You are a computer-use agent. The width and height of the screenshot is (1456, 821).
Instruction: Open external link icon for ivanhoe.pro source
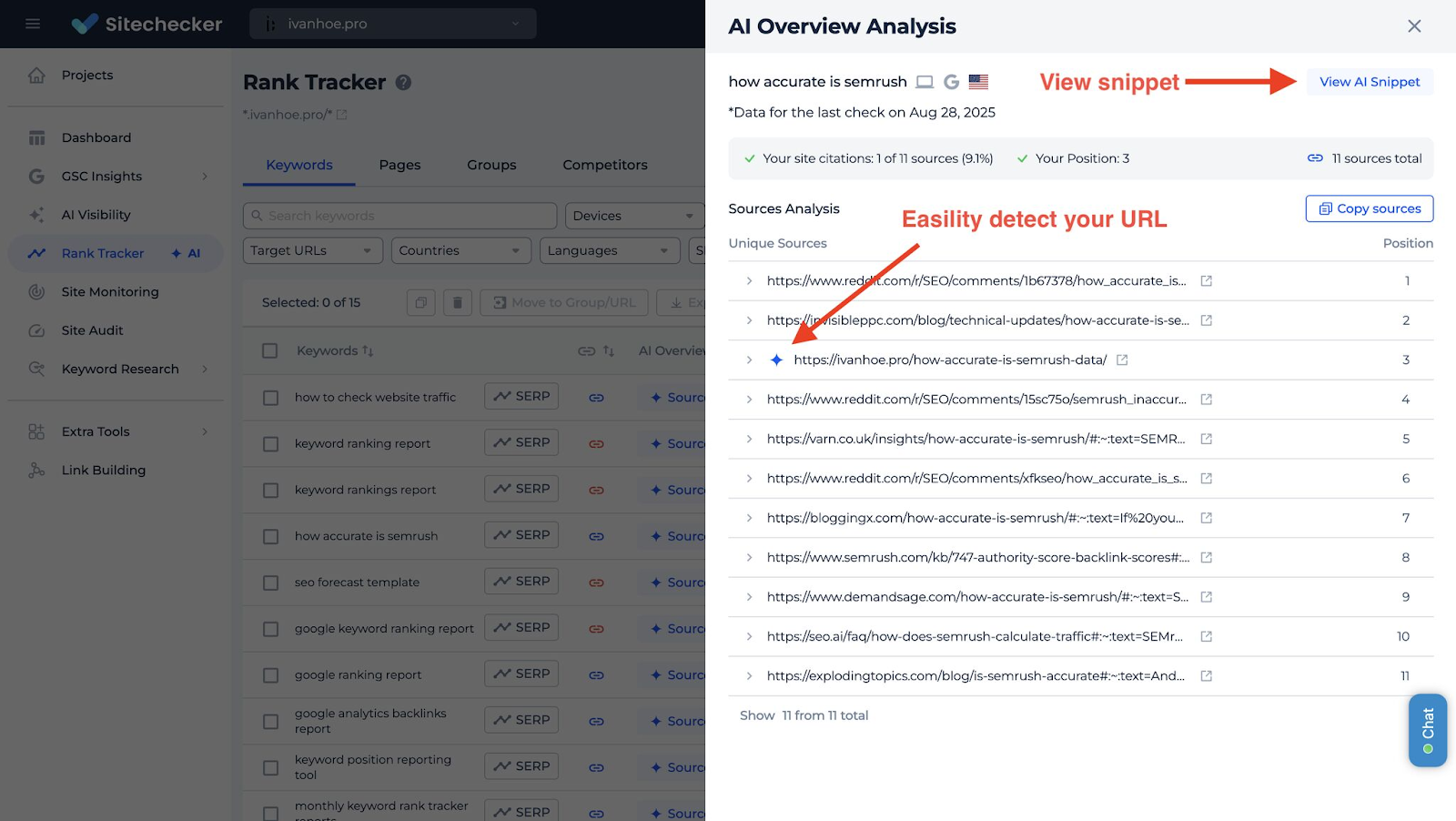(1122, 360)
